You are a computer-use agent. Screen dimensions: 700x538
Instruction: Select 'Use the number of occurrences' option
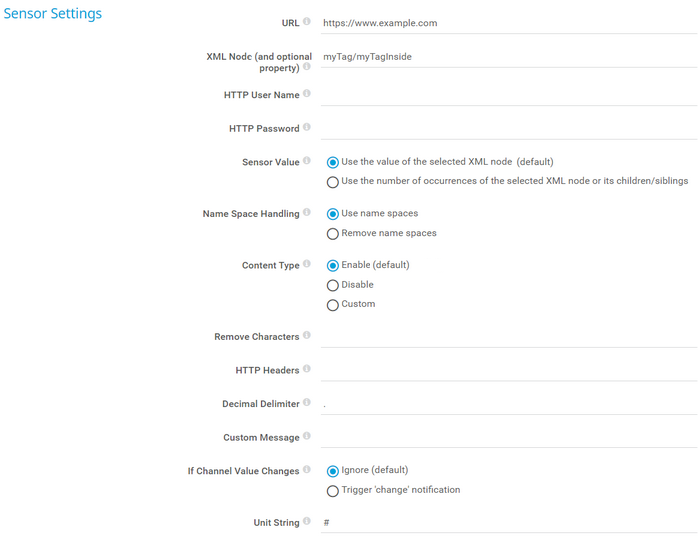tap(333, 182)
